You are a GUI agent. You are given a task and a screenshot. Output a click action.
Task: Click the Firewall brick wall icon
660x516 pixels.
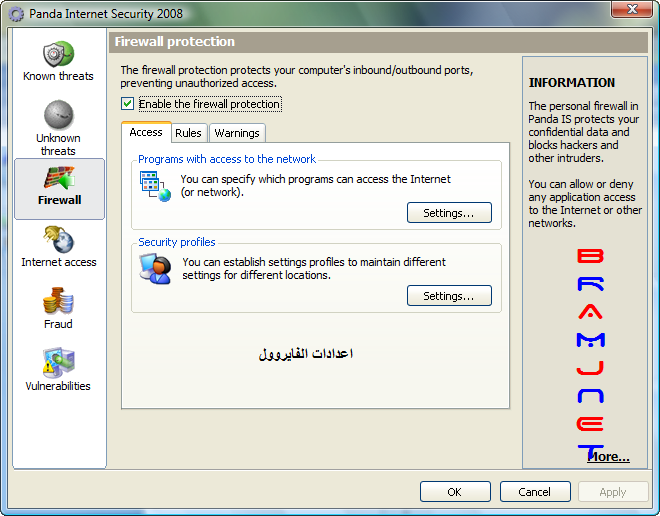tap(59, 178)
